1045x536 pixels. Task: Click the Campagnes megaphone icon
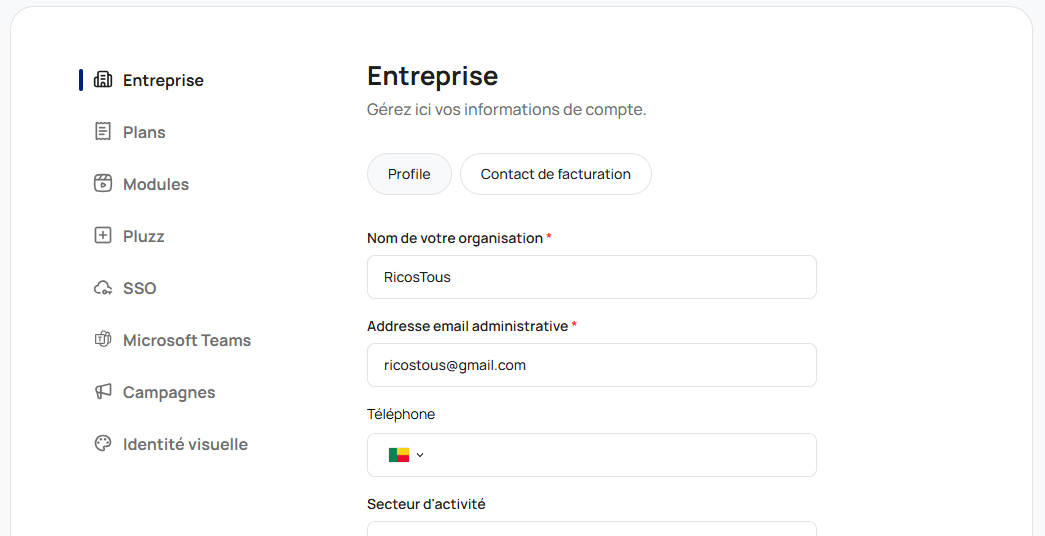pos(103,392)
